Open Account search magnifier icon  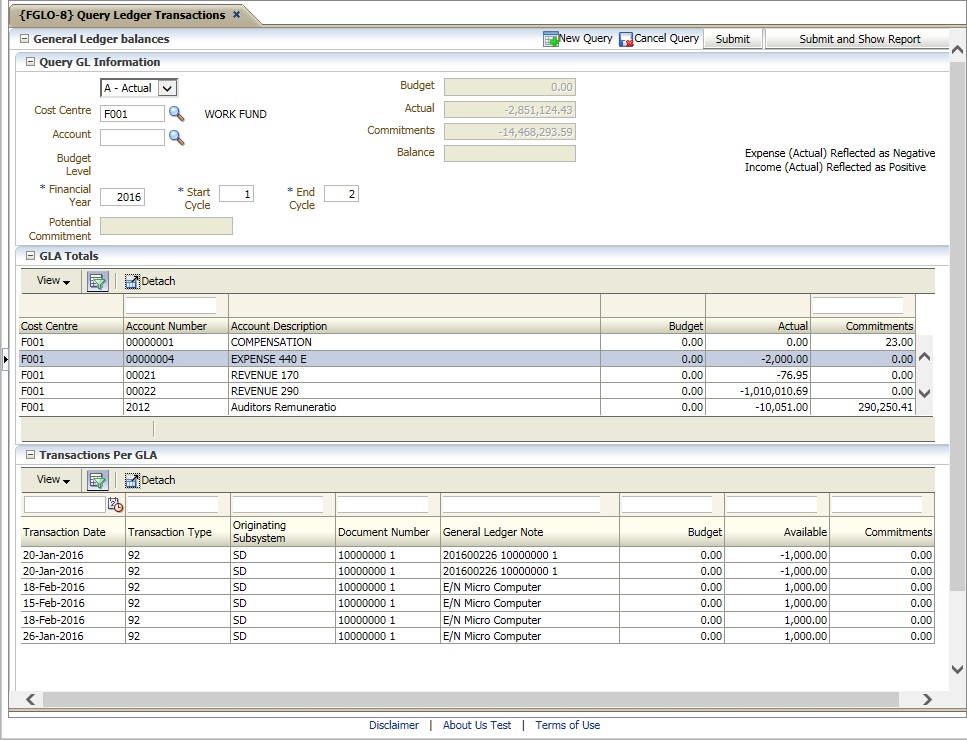[x=176, y=138]
